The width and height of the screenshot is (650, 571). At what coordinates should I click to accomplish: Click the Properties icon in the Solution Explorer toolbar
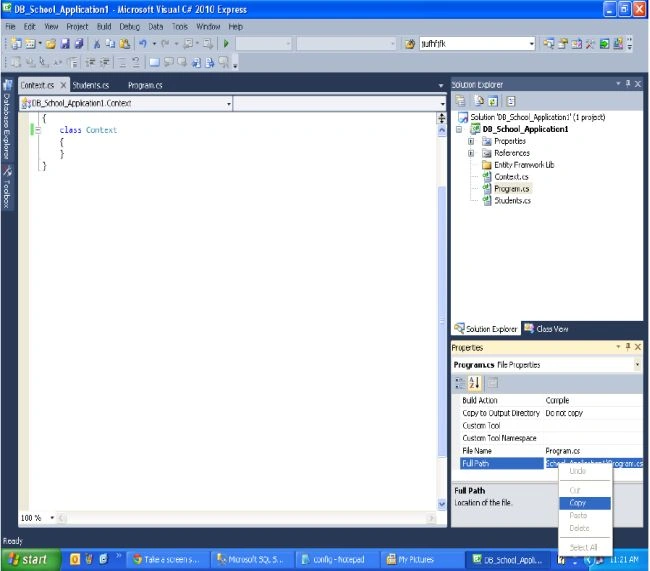tap(460, 101)
